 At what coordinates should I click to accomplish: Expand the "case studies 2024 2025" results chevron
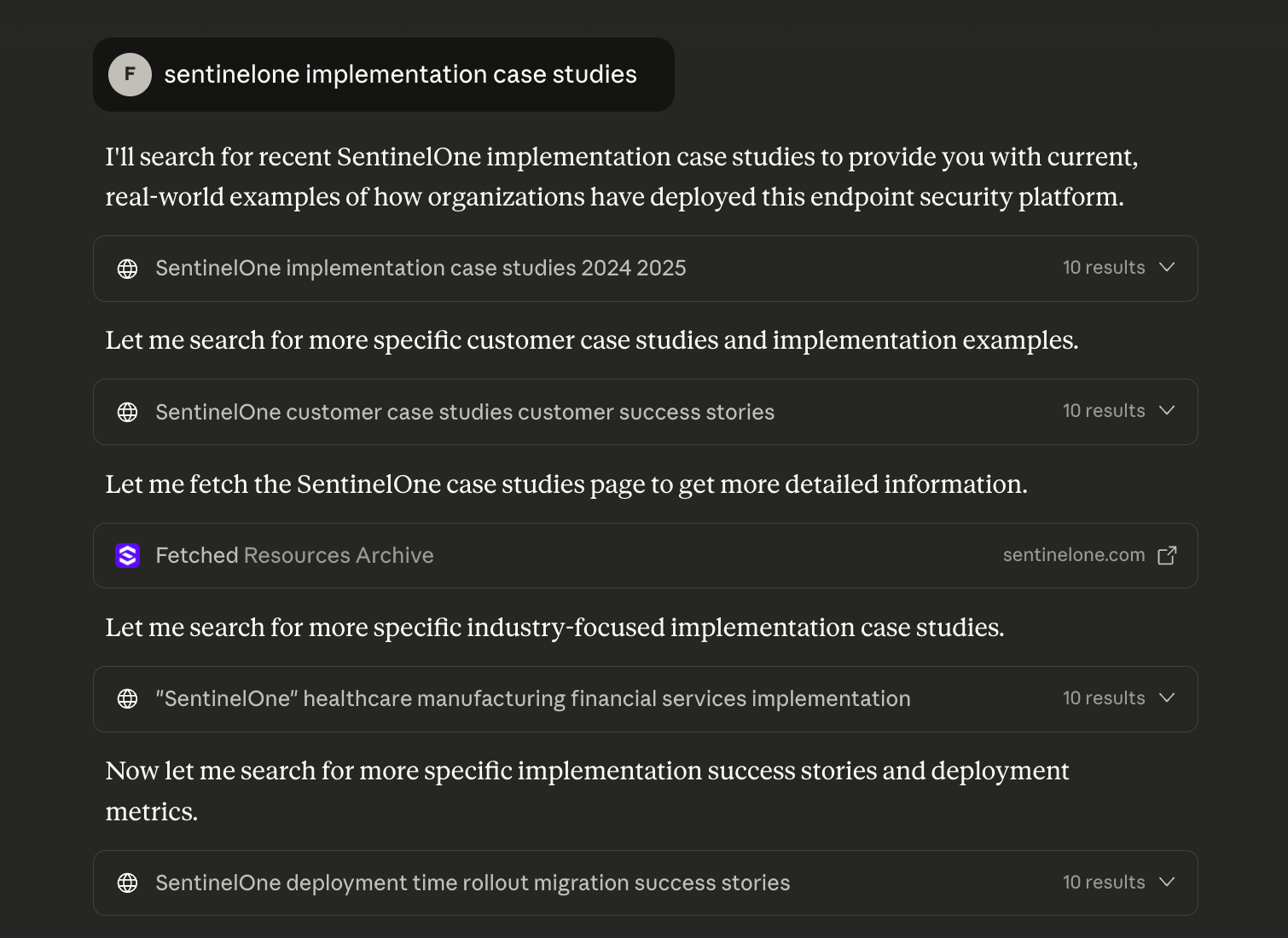(1167, 268)
